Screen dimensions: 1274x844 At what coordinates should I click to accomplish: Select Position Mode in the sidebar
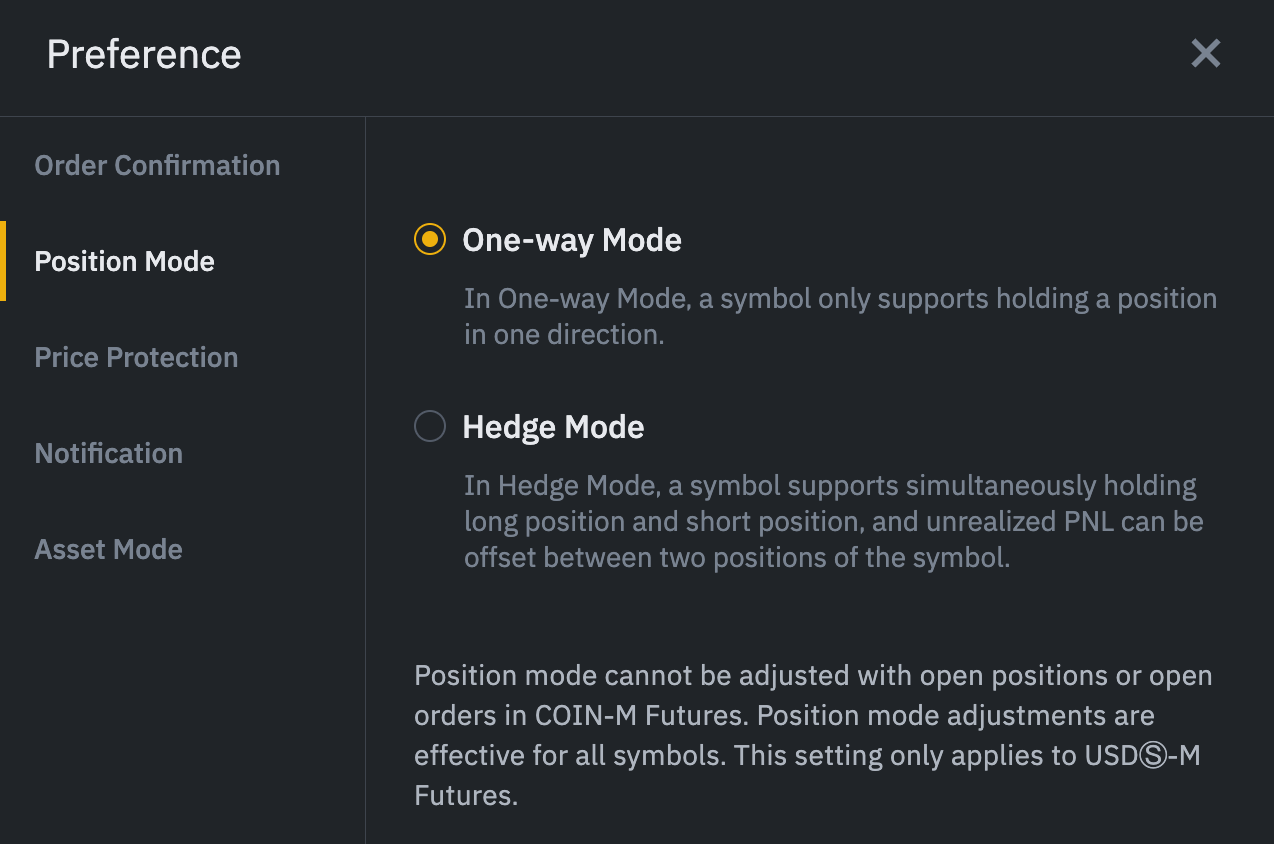124,261
